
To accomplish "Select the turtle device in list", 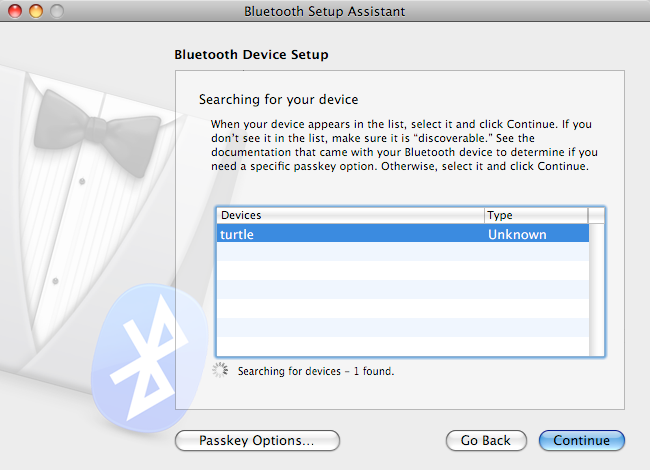I will [x=350, y=234].
